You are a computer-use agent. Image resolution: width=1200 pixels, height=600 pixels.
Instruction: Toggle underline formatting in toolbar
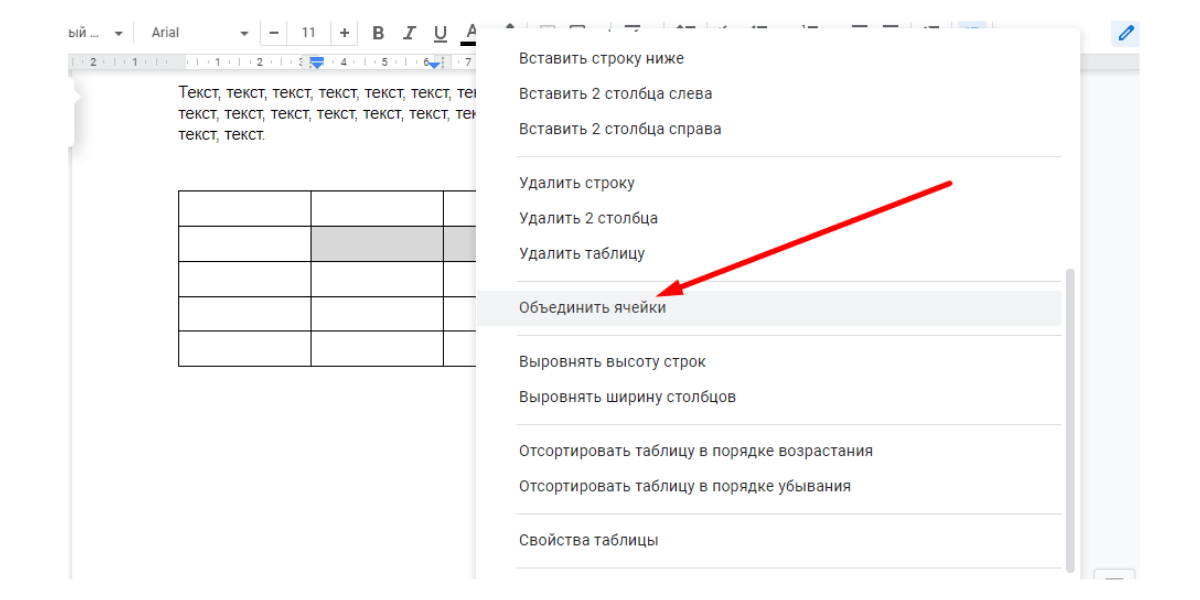[440, 33]
